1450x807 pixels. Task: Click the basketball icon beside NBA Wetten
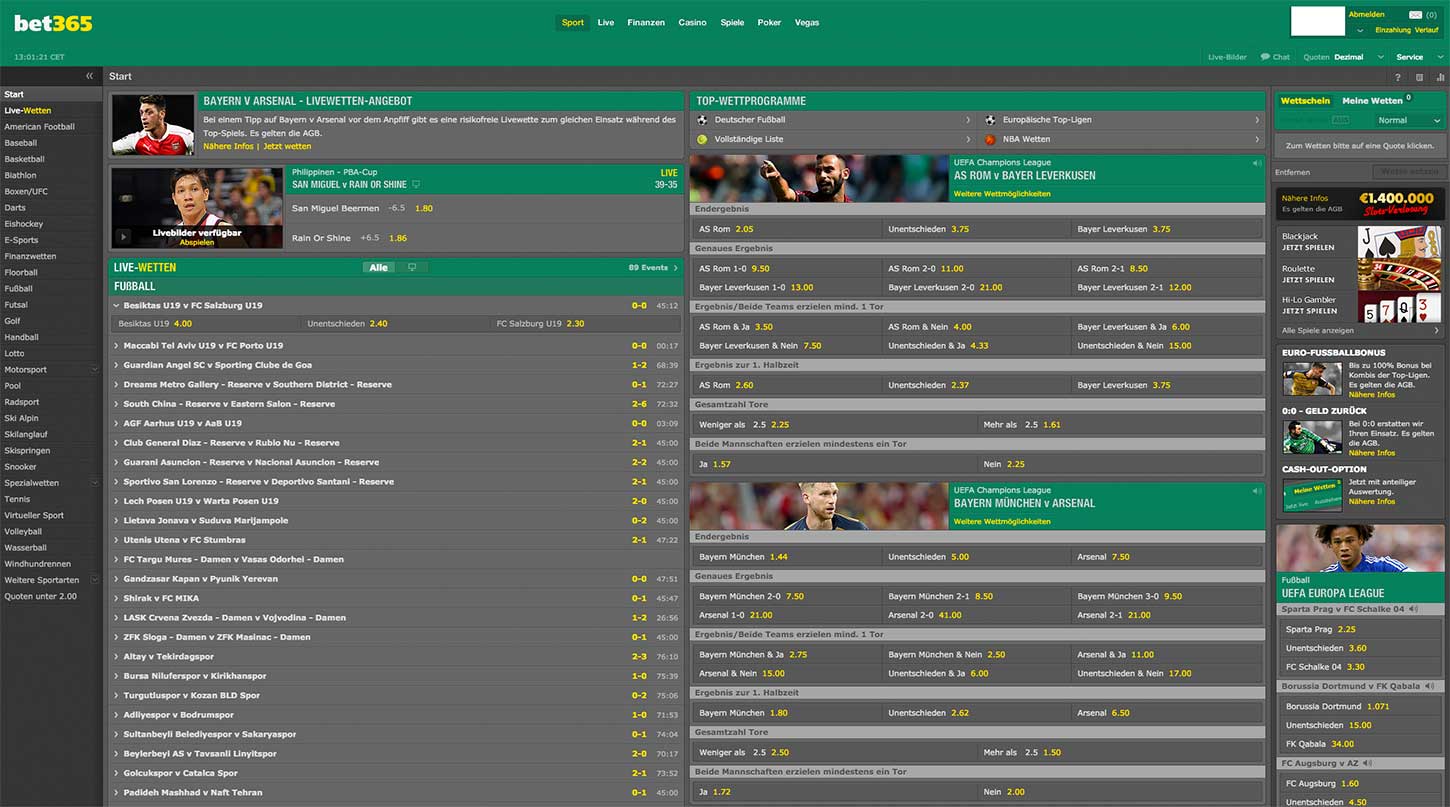990,139
